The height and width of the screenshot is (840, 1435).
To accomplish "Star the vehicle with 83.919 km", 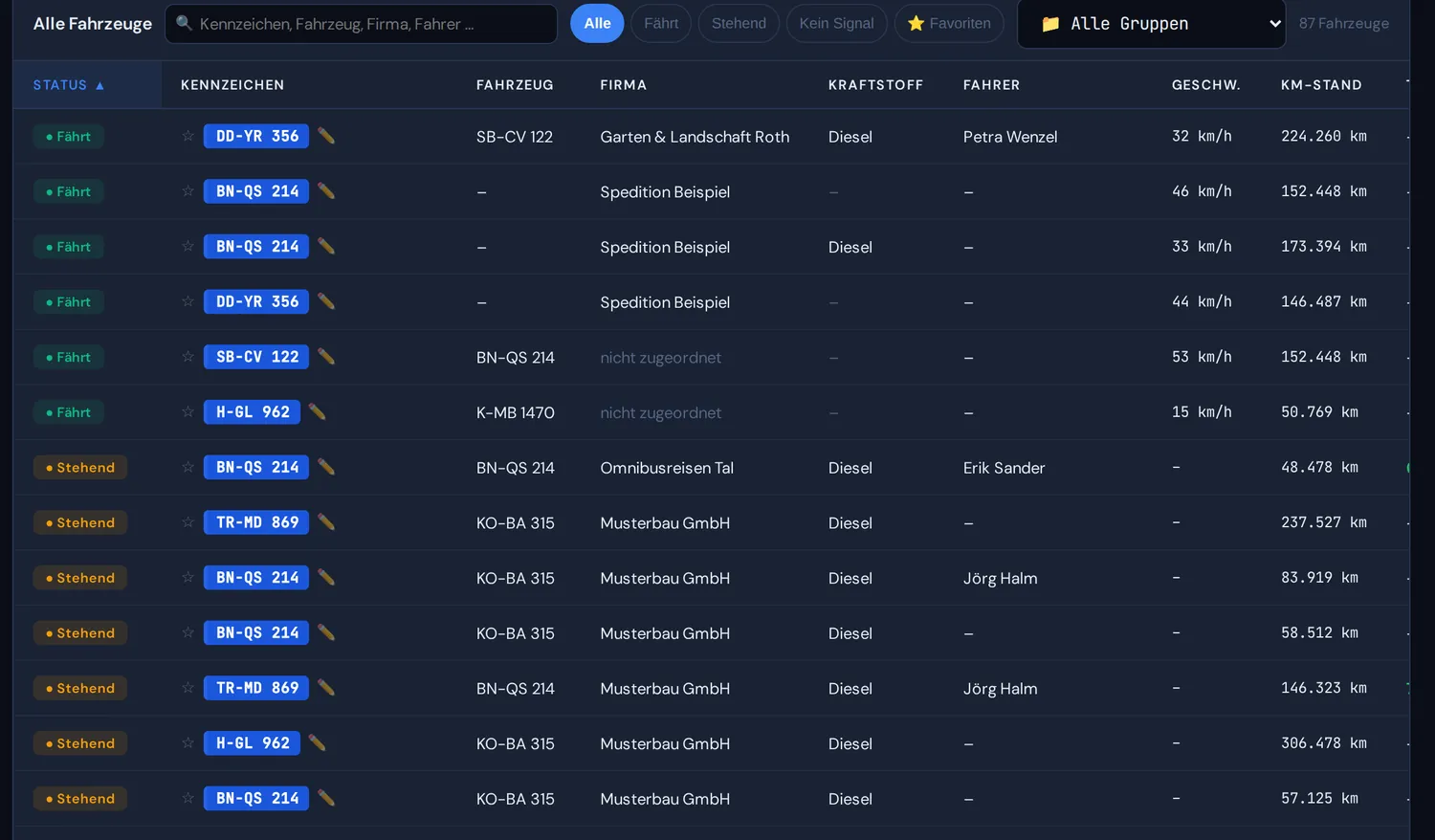I will [x=188, y=578].
